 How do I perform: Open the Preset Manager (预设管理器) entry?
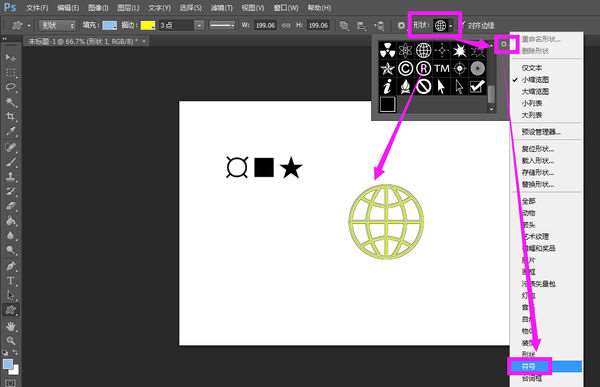(541, 132)
